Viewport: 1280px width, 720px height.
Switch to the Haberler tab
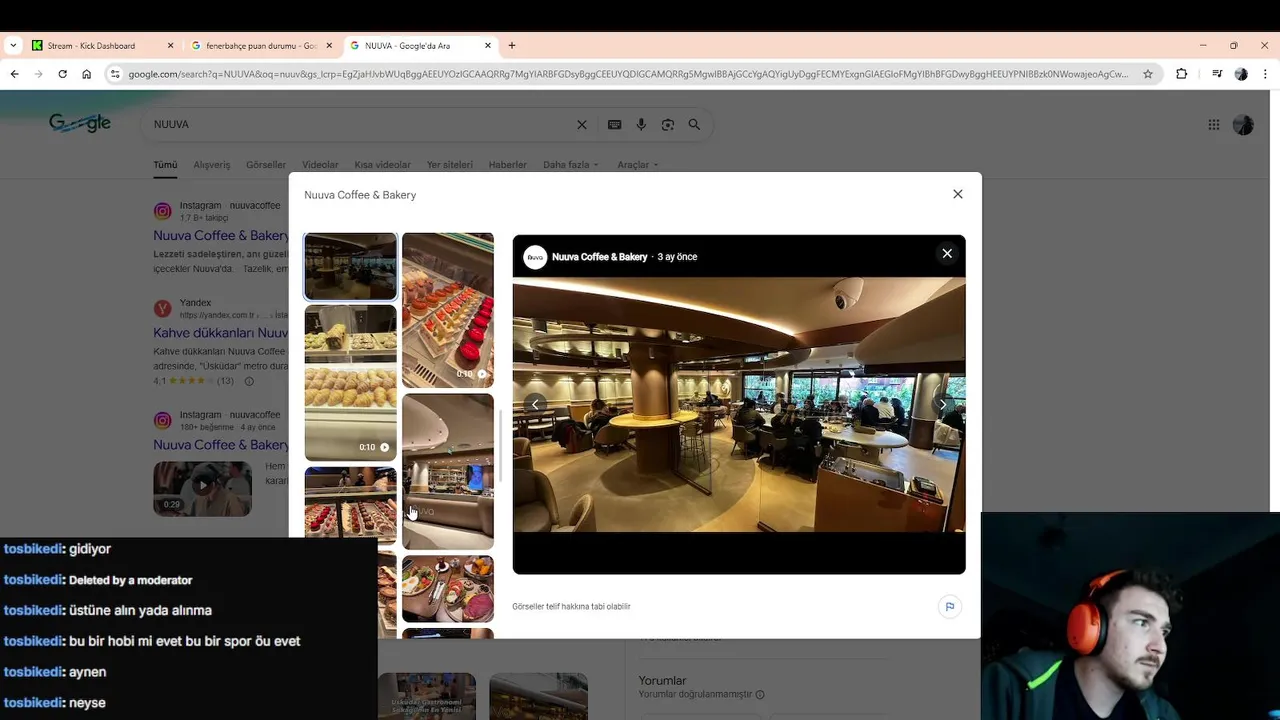(x=507, y=165)
